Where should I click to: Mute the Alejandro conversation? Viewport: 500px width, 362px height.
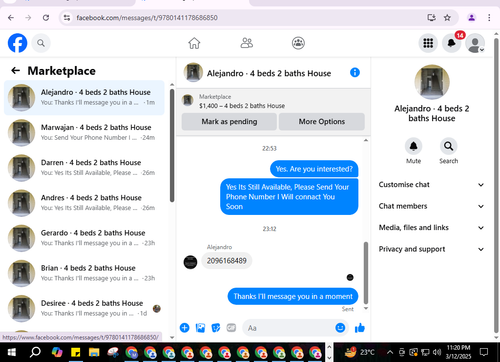413,146
